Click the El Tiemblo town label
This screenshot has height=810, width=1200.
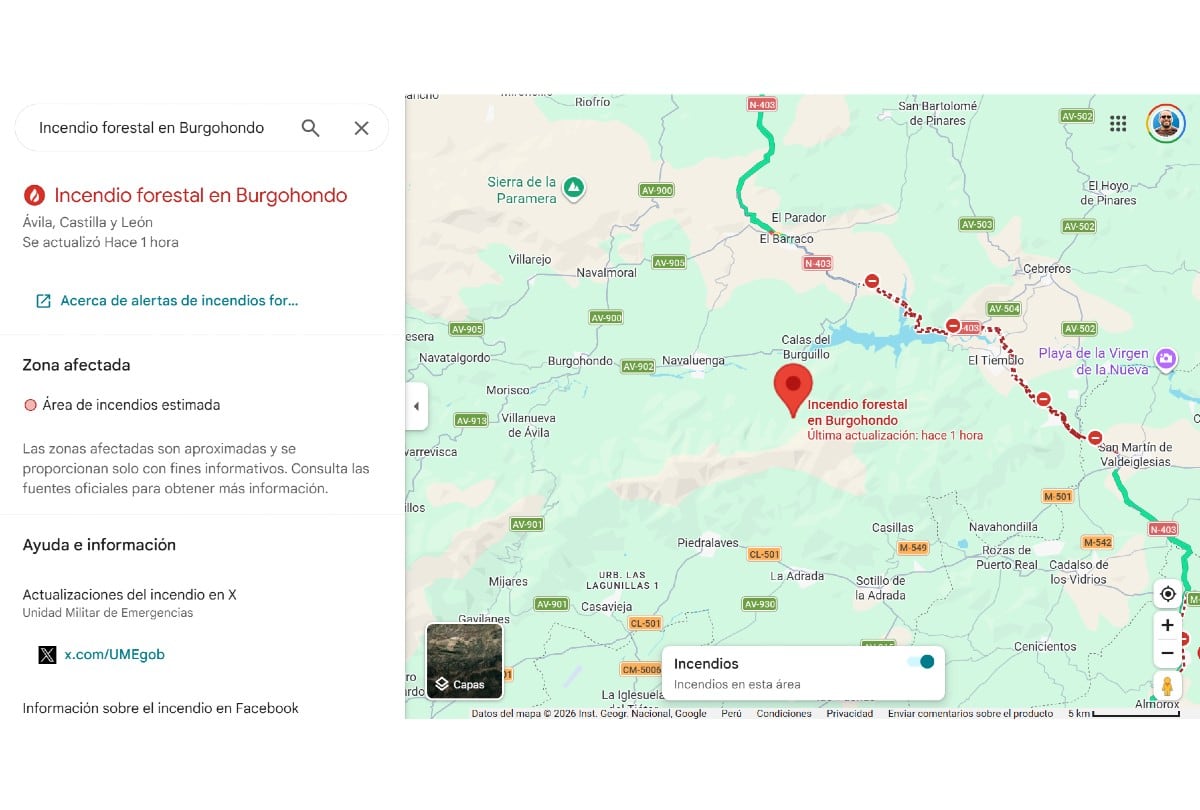click(x=996, y=360)
